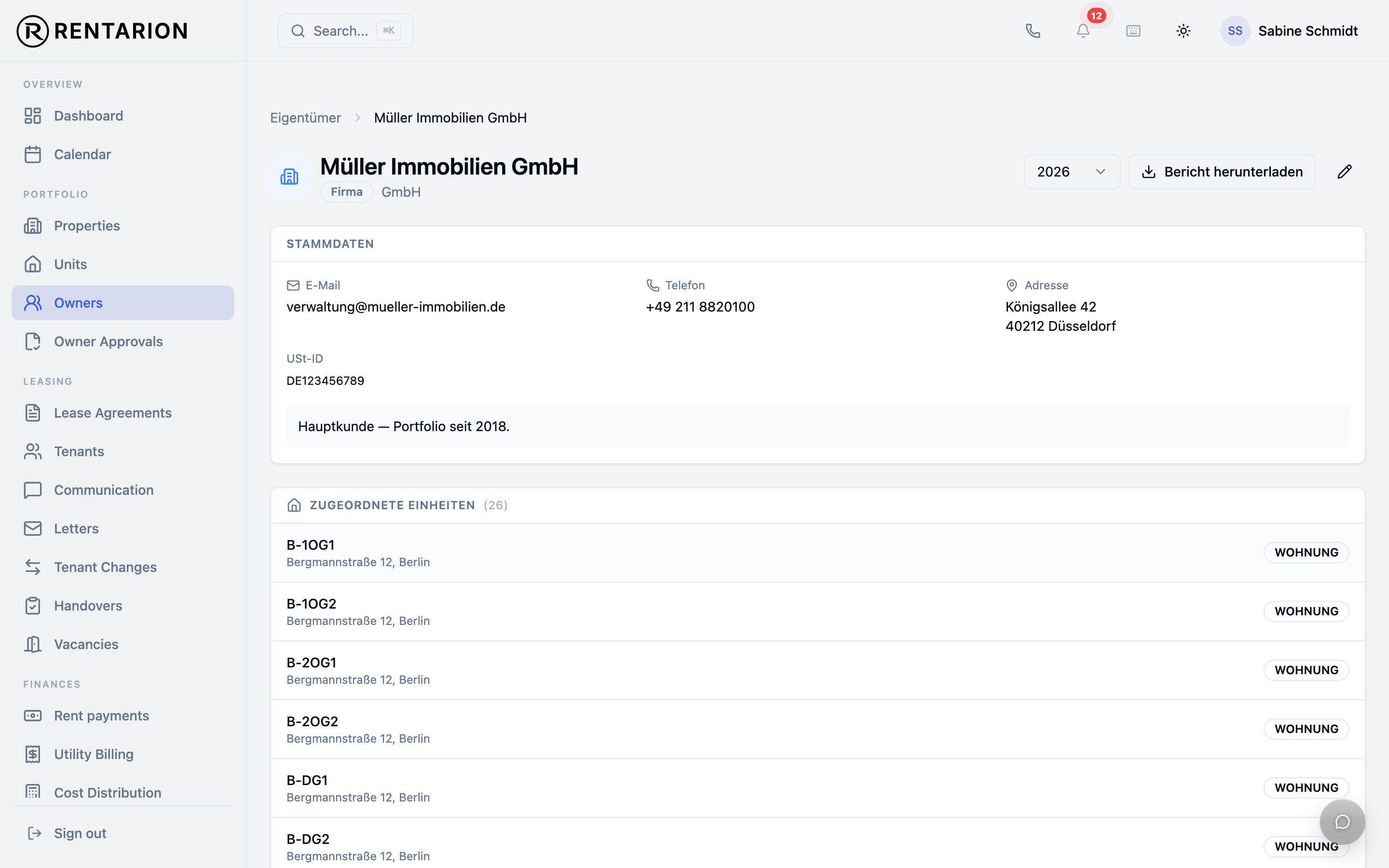Image resolution: width=1389 pixels, height=868 pixels.
Task: Click the Rentarion logo icon
Action: point(33,31)
